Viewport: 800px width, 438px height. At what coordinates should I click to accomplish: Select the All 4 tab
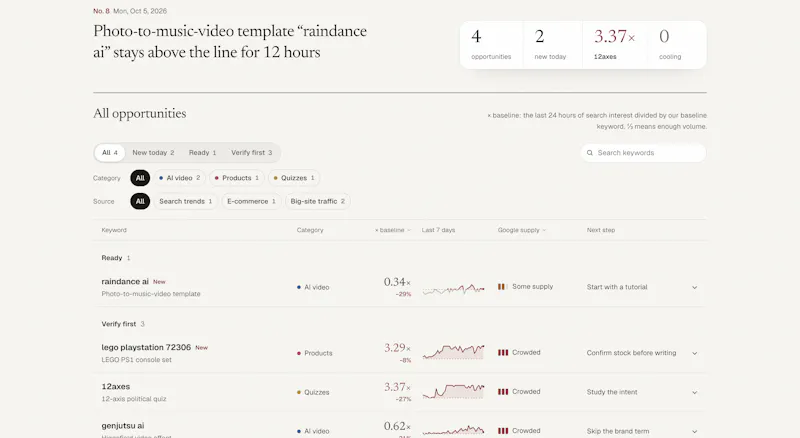(x=110, y=153)
